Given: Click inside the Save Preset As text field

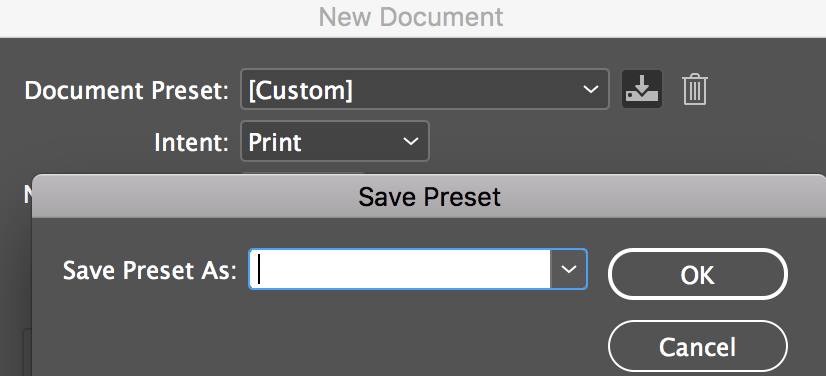Looking at the screenshot, I should (x=400, y=269).
